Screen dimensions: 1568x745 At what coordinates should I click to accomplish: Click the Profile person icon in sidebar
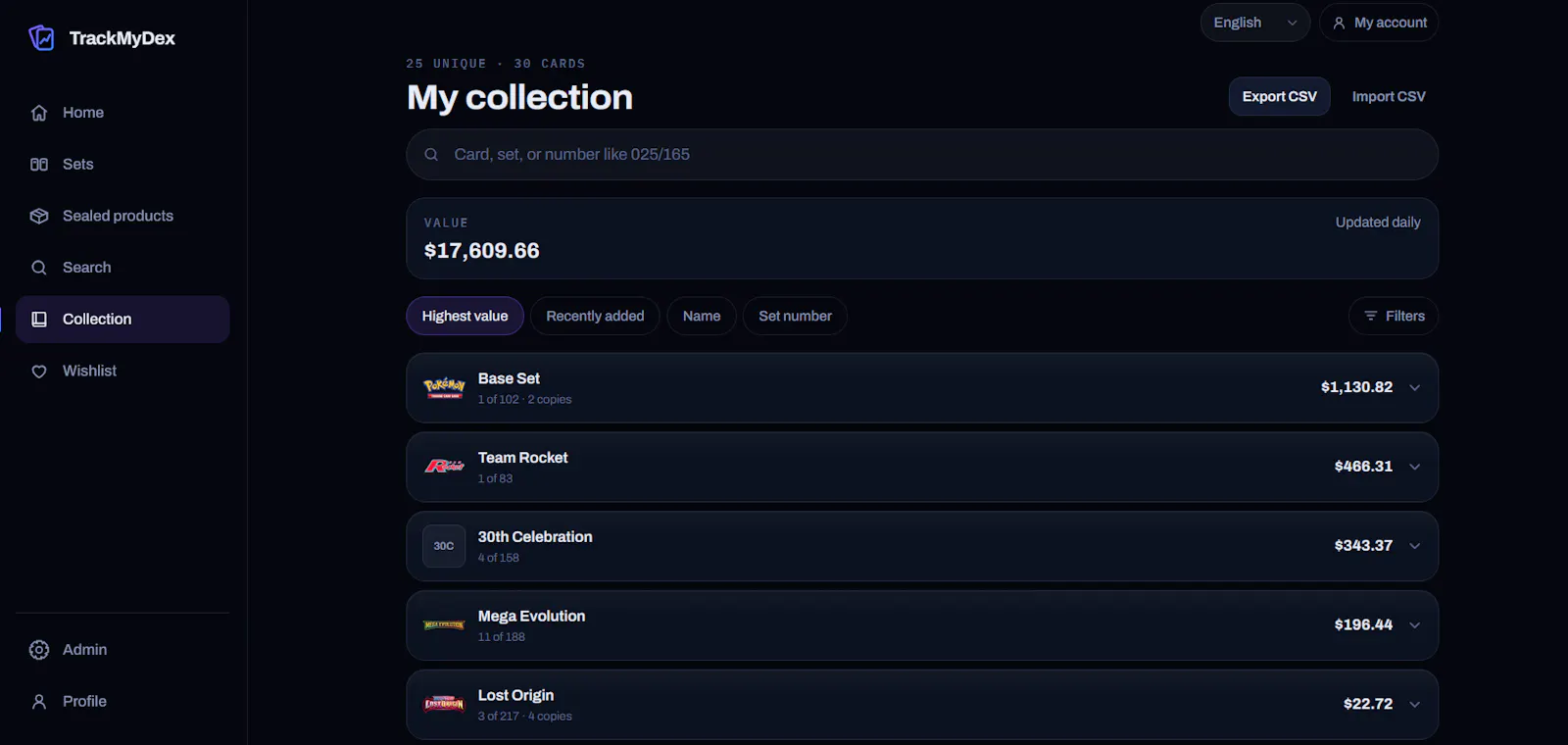coord(39,702)
